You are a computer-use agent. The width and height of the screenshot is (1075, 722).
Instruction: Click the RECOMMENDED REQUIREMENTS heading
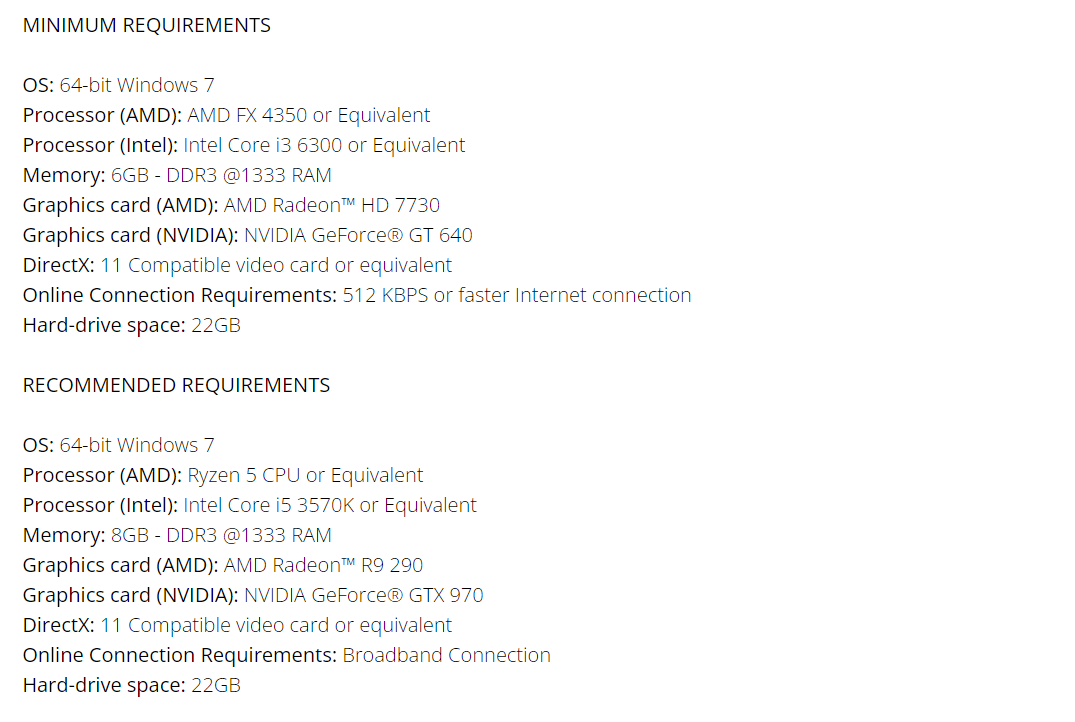[176, 385]
